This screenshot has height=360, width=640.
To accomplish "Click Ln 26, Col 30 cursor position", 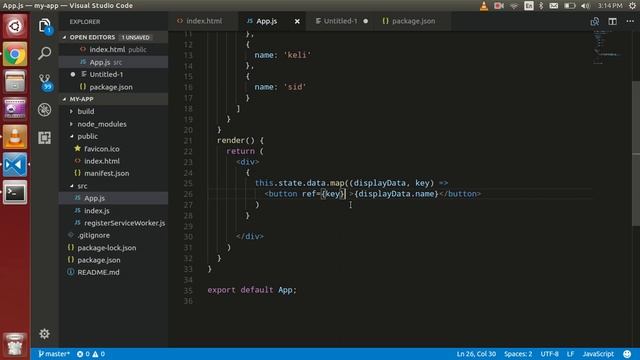I will (x=476, y=354).
